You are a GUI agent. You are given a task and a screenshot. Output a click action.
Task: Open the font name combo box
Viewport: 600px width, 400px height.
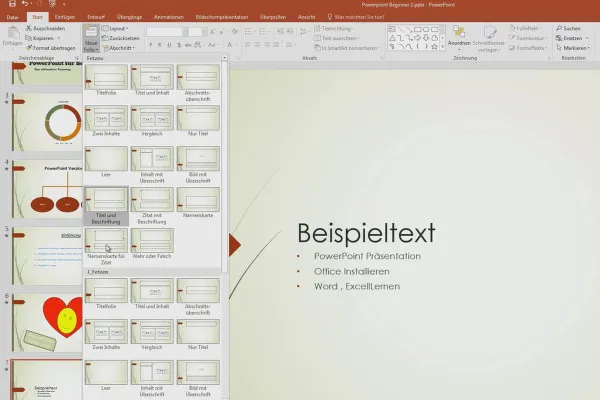pos(167,32)
